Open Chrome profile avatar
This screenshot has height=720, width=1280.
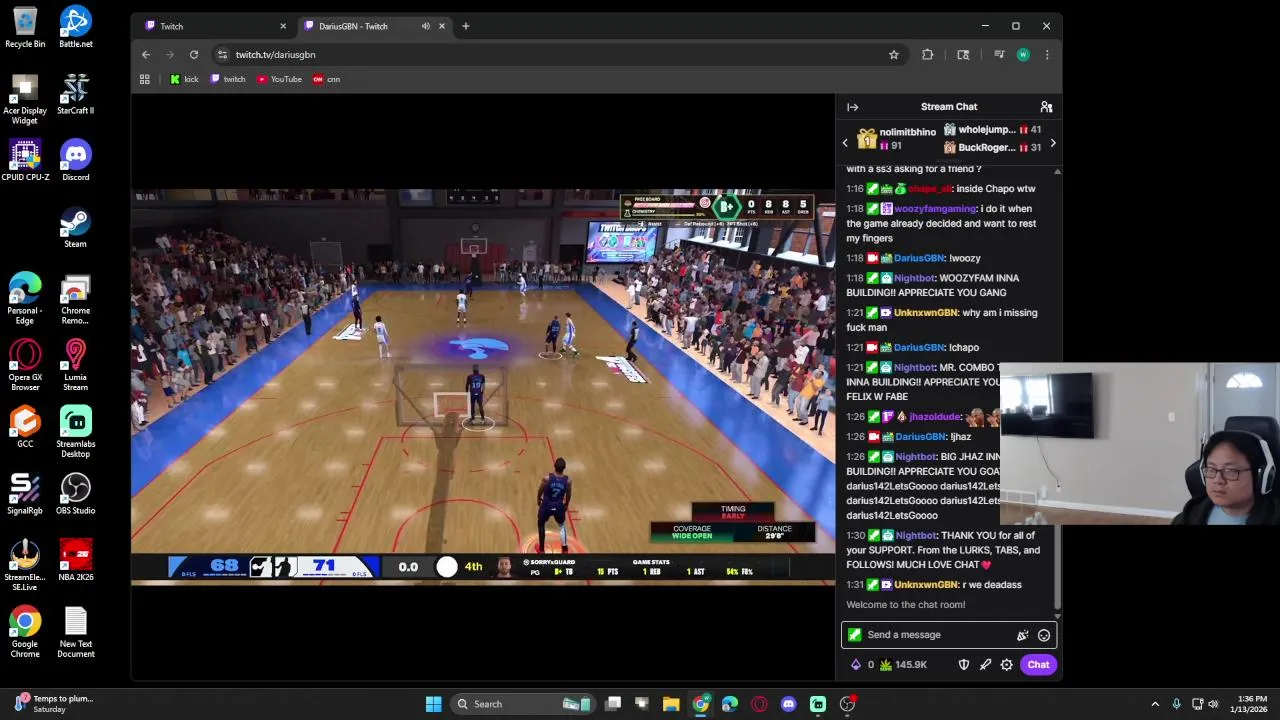tap(1023, 55)
